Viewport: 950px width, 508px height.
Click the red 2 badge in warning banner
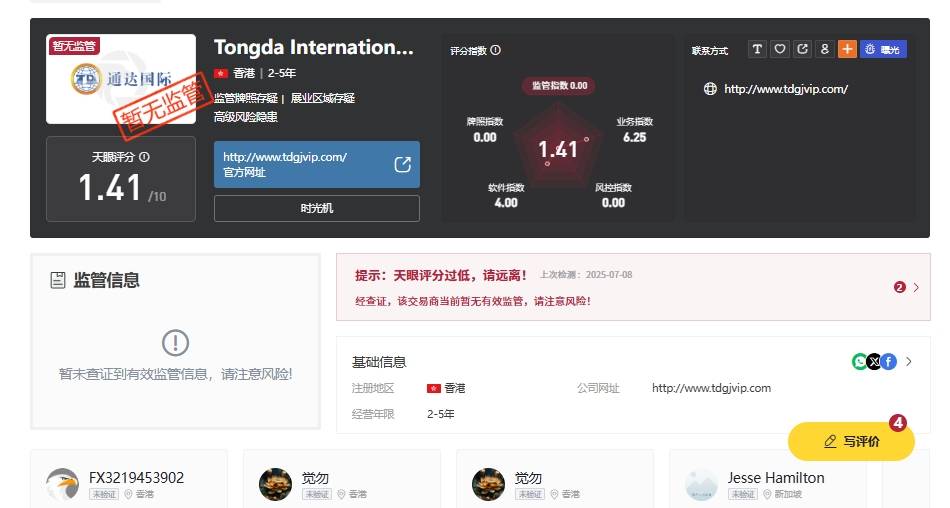pos(900,287)
